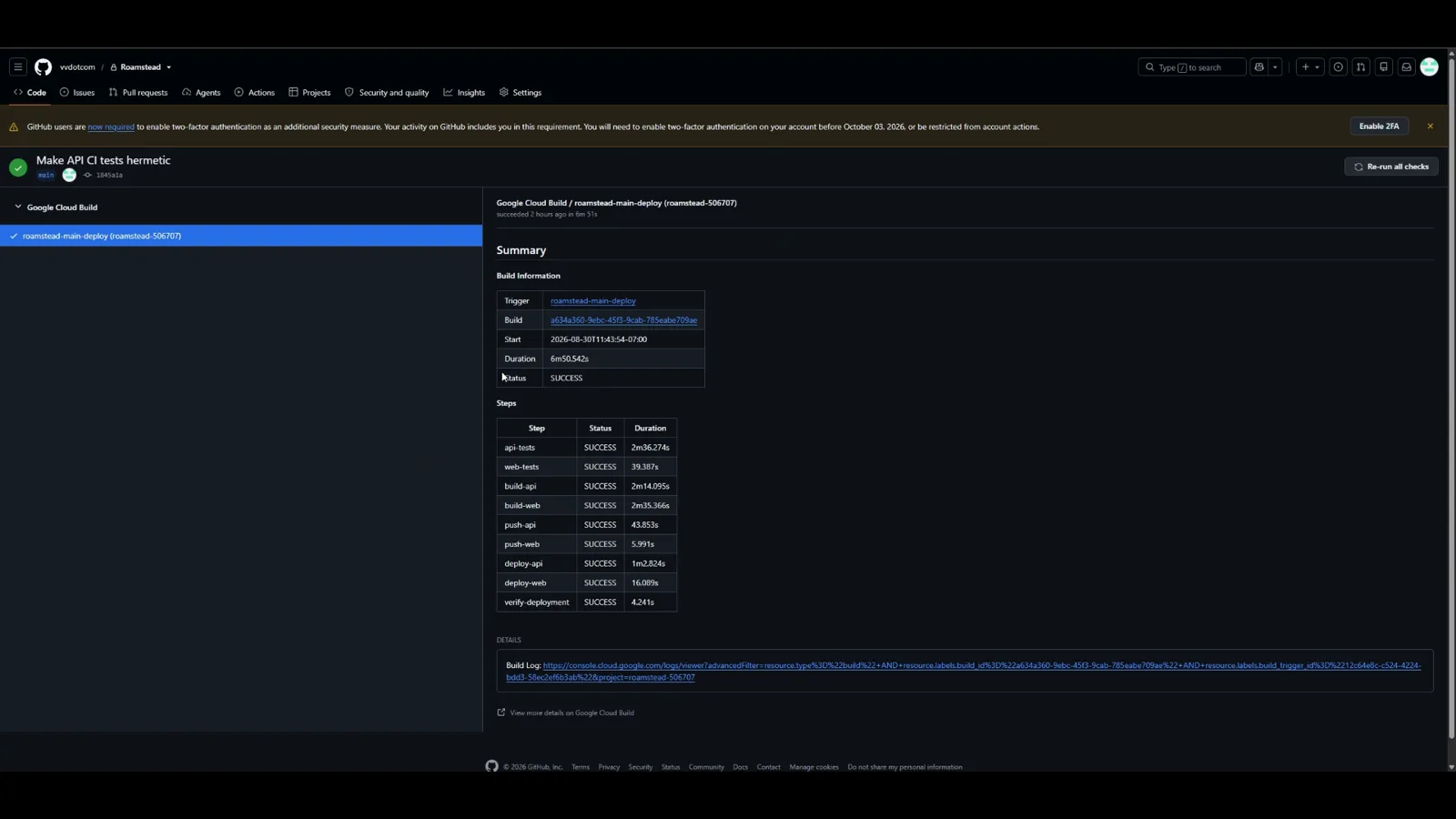
Task: Select the roamstead-main-deploy check row
Action: click(241, 237)
